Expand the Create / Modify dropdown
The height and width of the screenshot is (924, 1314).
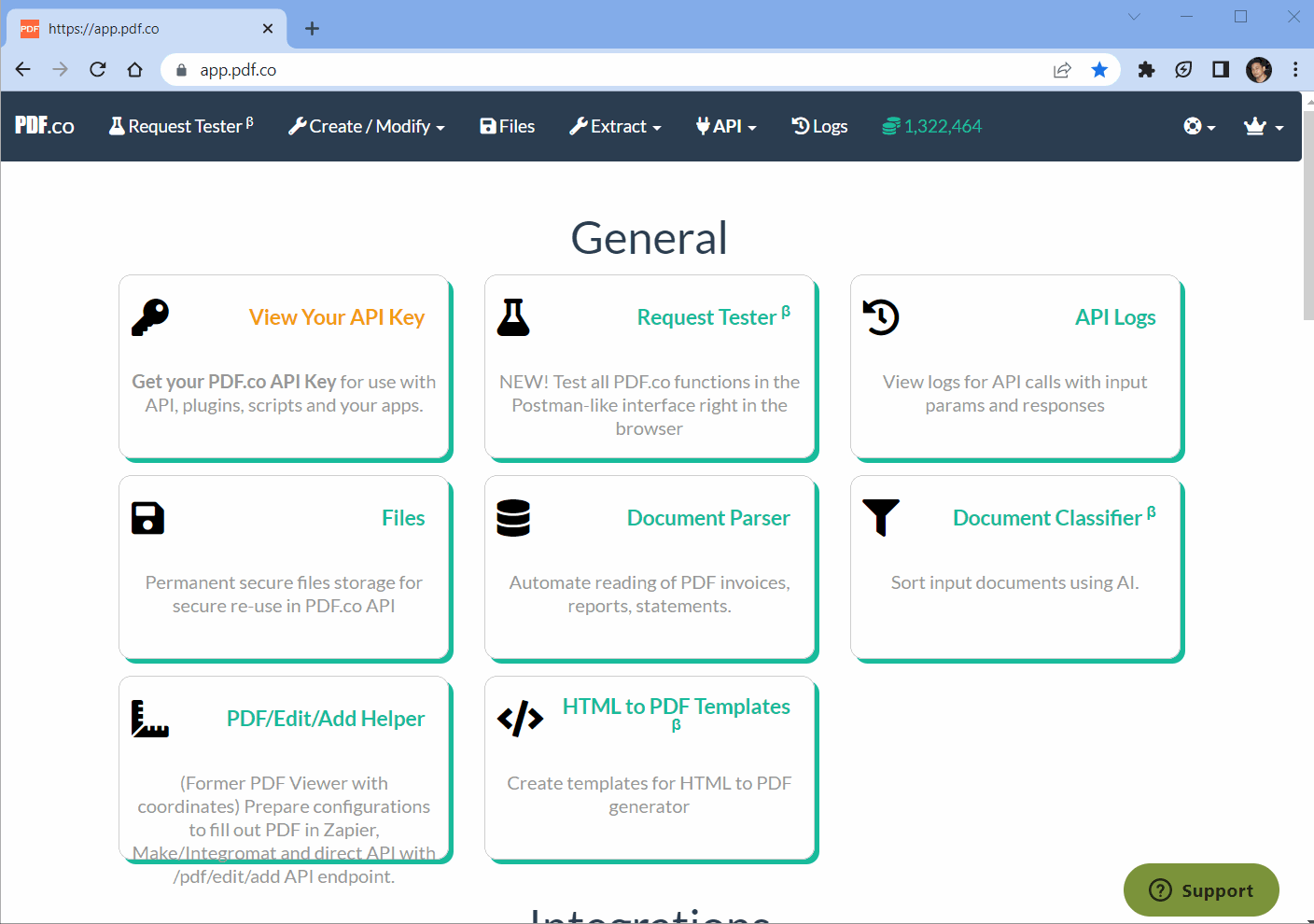pos(367,126)
